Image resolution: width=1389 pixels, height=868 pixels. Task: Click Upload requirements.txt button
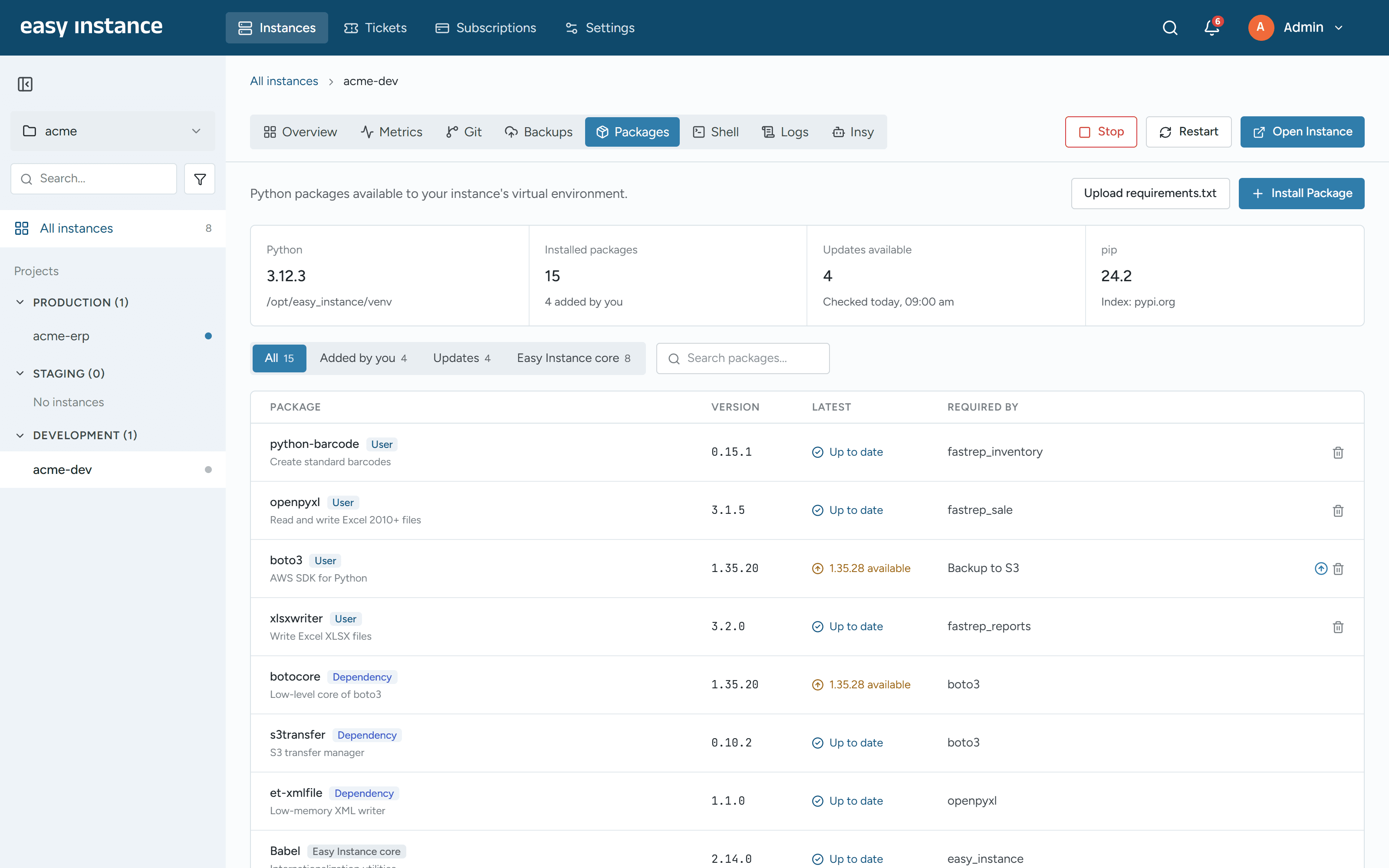1150,194
